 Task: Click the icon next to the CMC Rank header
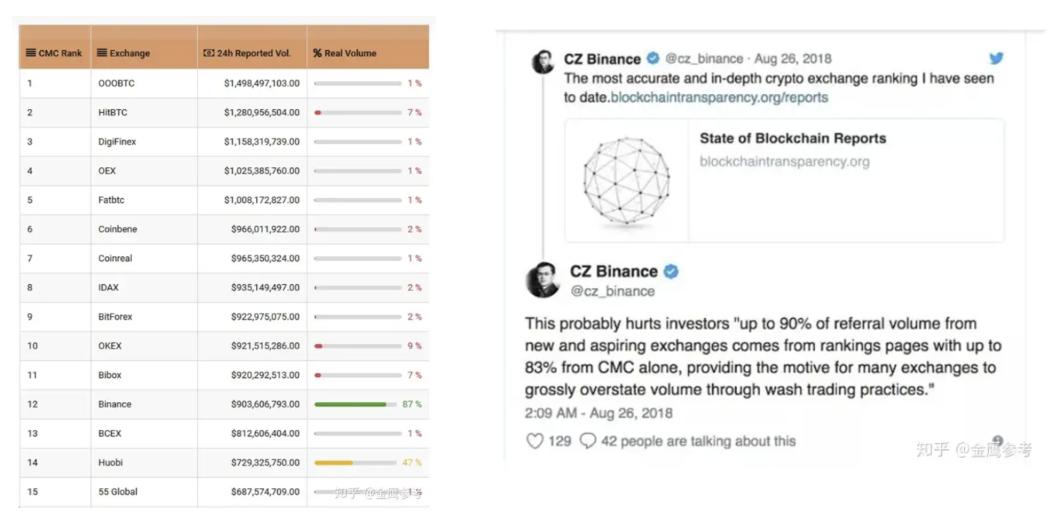pyautogui.click(x=31, y=53)
